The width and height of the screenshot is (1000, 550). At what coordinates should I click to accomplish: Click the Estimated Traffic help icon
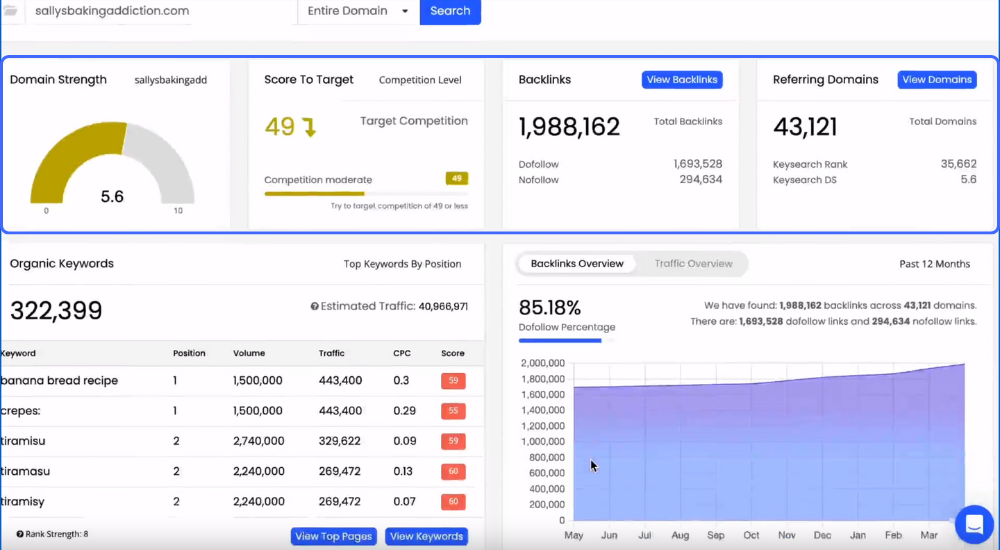point(314,306)
